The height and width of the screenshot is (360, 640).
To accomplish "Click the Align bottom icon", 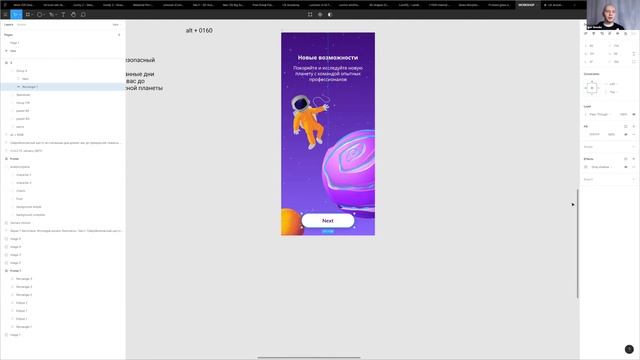I will pyautogui.click(x=626, y=33).
